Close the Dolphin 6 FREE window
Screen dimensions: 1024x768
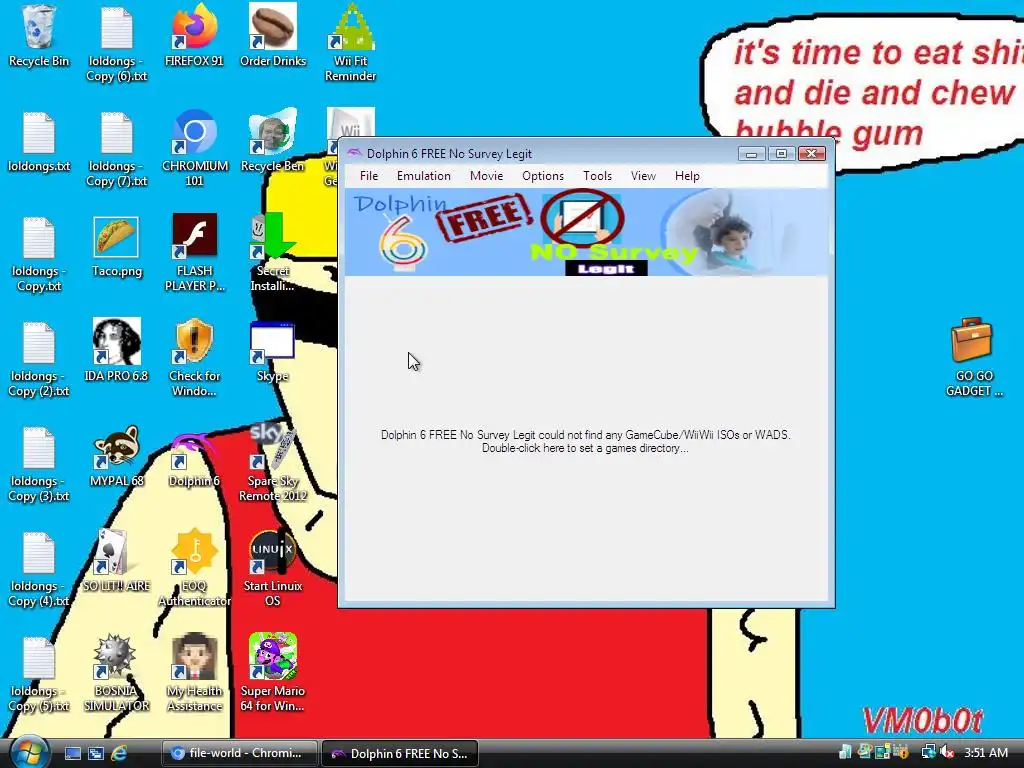[811, 153]
